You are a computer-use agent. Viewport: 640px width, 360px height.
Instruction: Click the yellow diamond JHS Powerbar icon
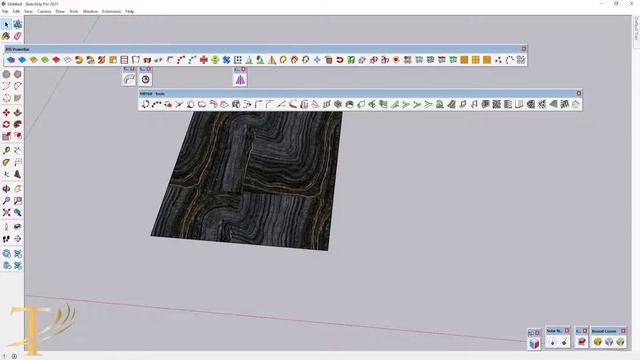[x=33, y=60]
